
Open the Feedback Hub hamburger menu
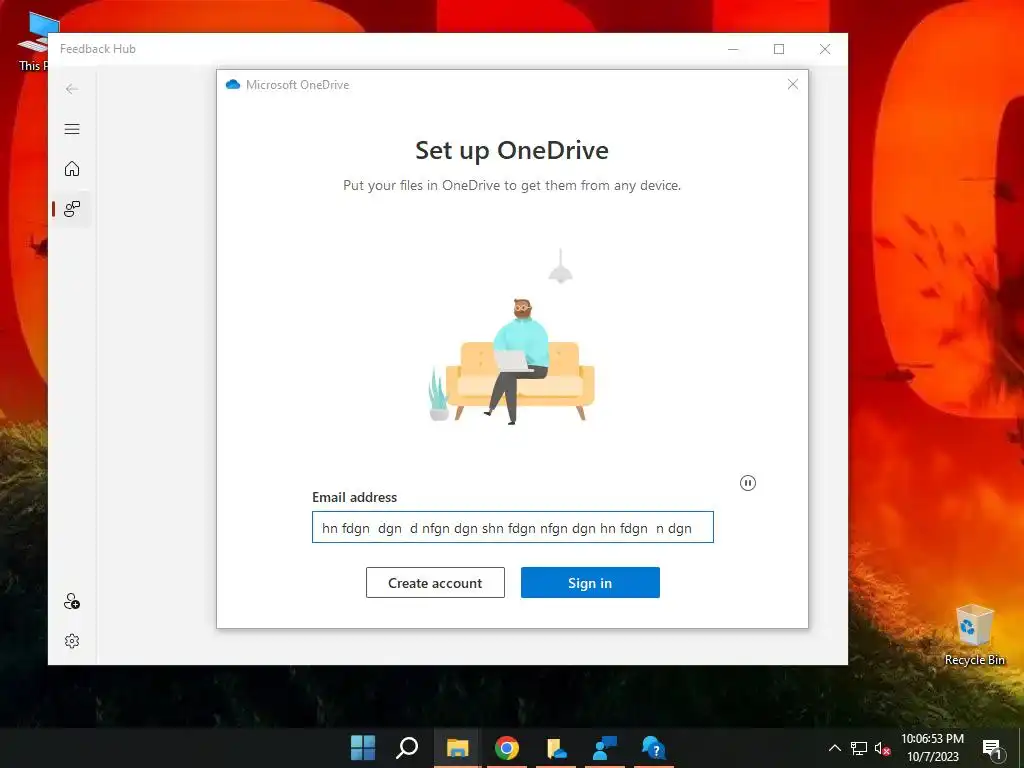(72, 129)
